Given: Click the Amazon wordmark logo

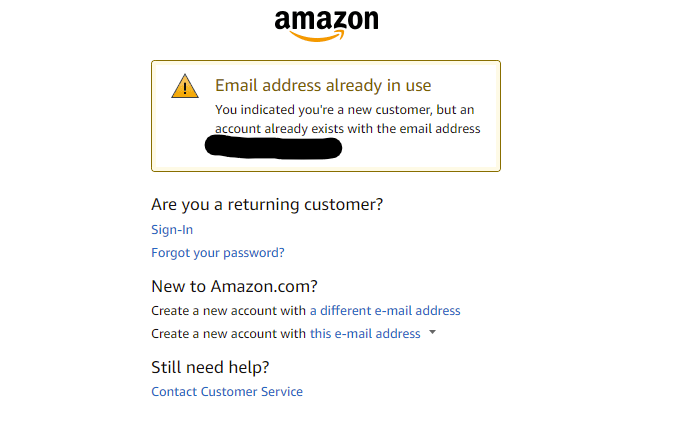Looking at the screenshot, I should (x=326, y=20).
